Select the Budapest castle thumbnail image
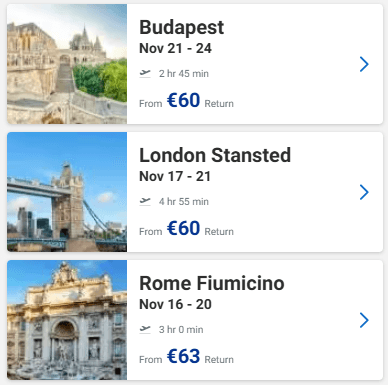Screen dimensions: 388x385 pyautogui.click(x=67, y=64)
